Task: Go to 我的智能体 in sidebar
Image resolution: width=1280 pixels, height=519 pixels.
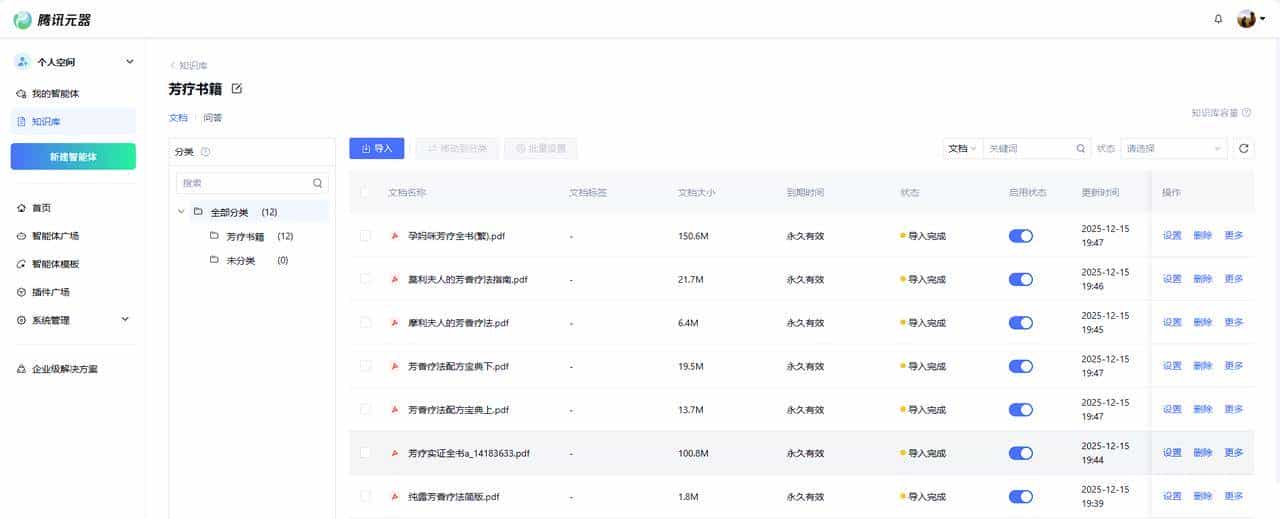Action: coord(74,93)
